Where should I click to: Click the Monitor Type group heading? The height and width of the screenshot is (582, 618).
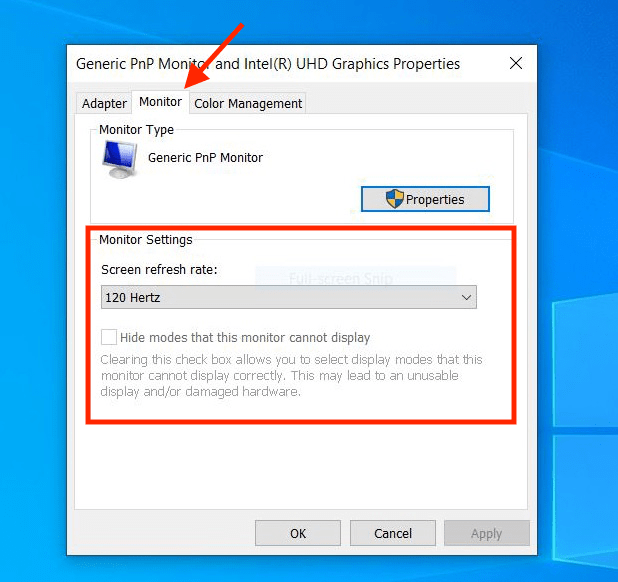pos(136,130)
